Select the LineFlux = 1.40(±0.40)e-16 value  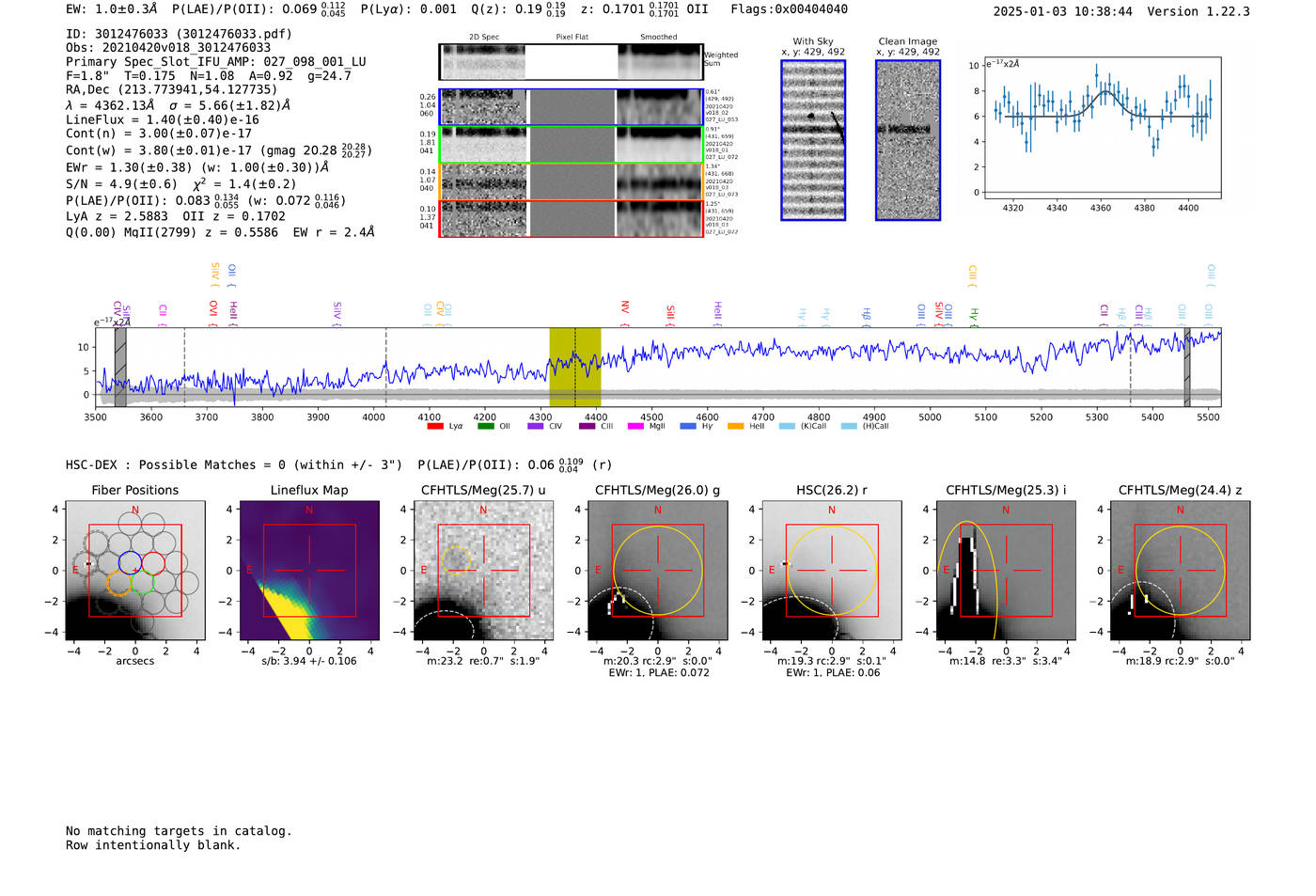point(163,120)
